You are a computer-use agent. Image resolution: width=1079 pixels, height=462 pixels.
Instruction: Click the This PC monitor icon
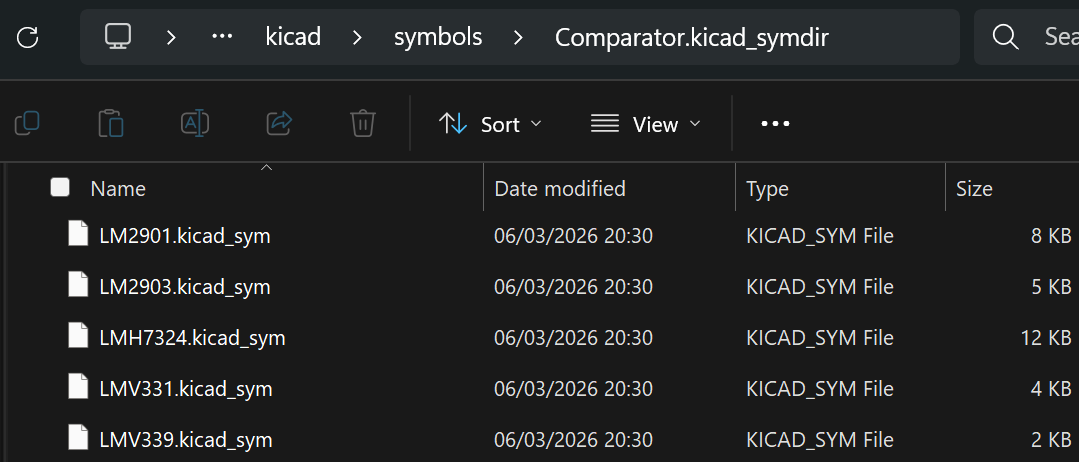118,38
